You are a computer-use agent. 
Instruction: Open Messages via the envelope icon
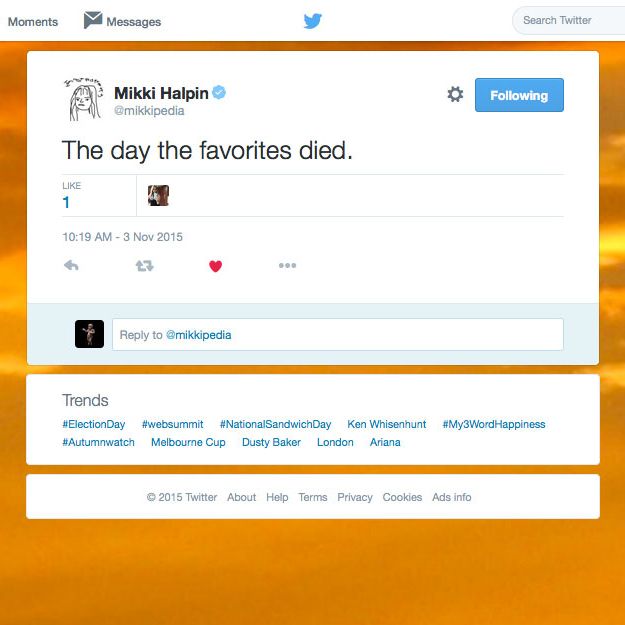click(93, 20)
